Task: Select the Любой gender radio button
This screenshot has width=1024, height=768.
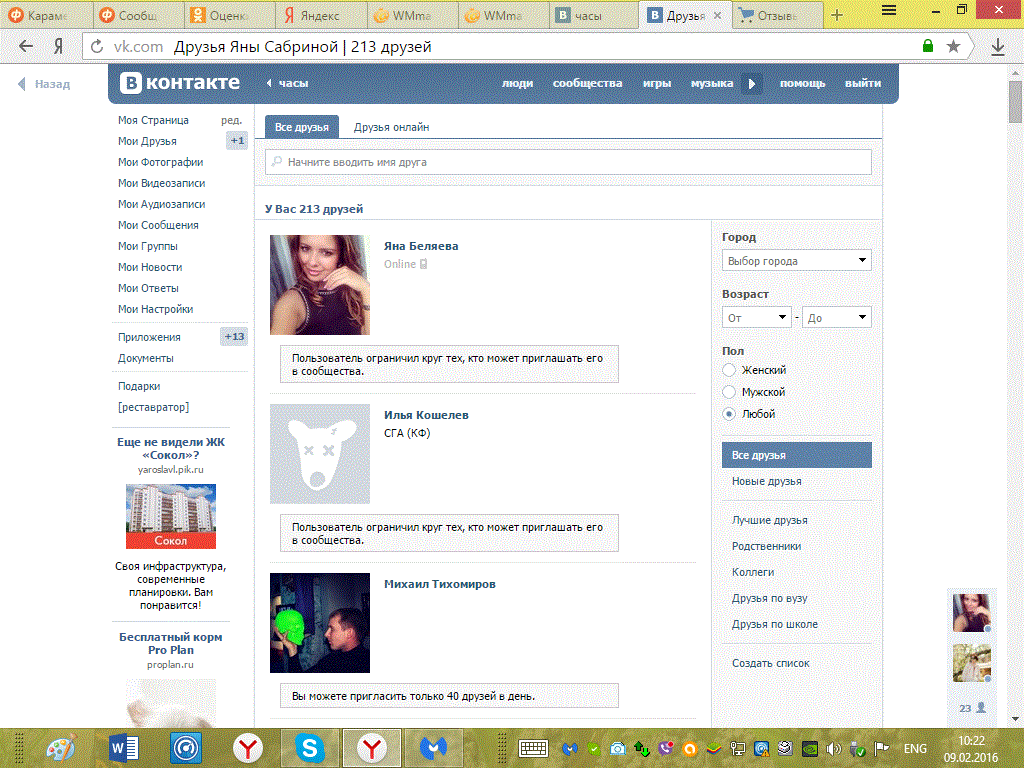Action: tap(729, 414)
